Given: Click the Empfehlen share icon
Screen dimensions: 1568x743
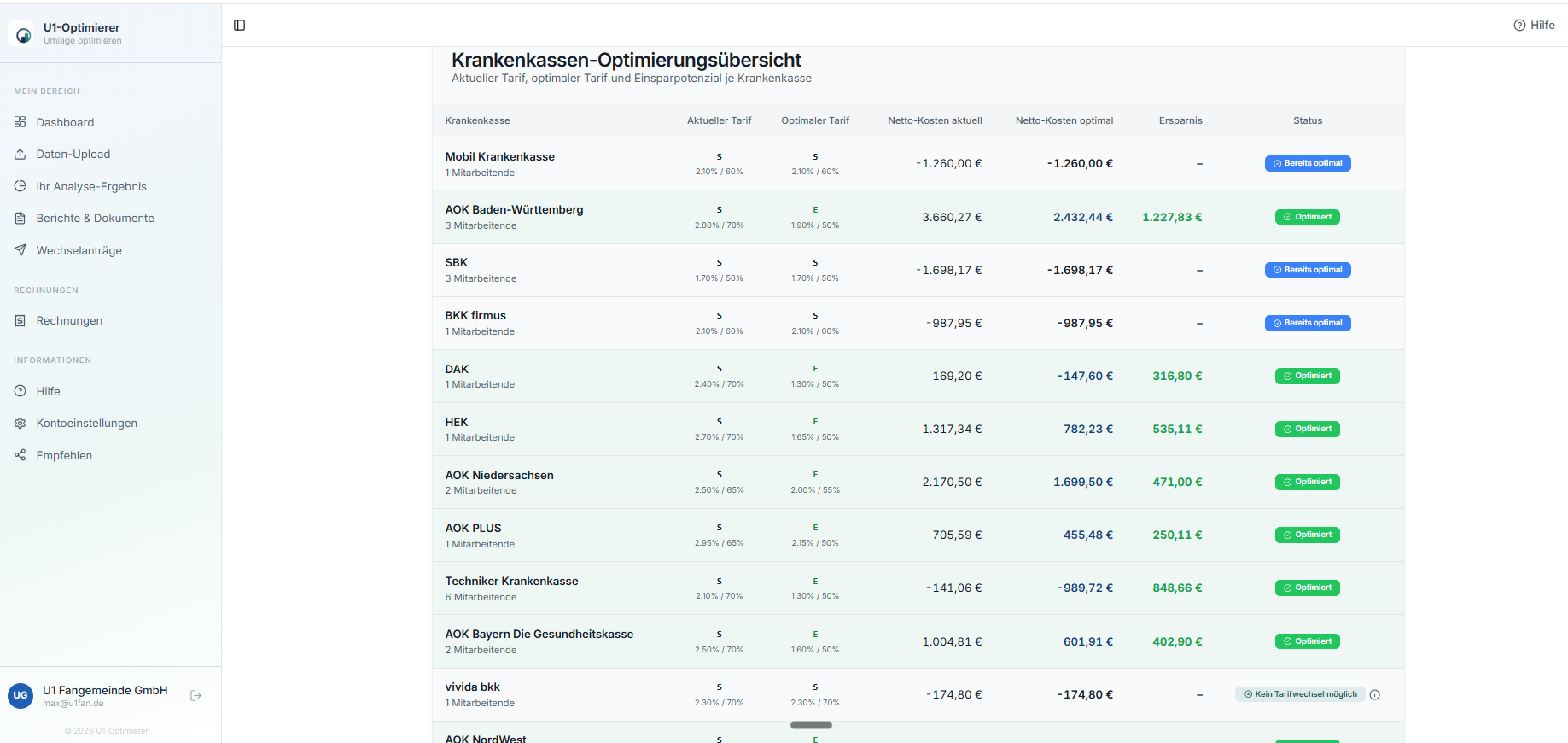Looking at the screenshot, I should (20, 455).
